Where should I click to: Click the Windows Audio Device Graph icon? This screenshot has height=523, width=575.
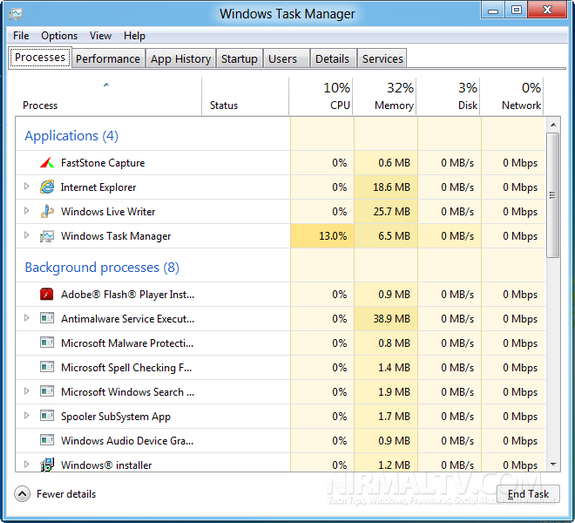(47, 440)
